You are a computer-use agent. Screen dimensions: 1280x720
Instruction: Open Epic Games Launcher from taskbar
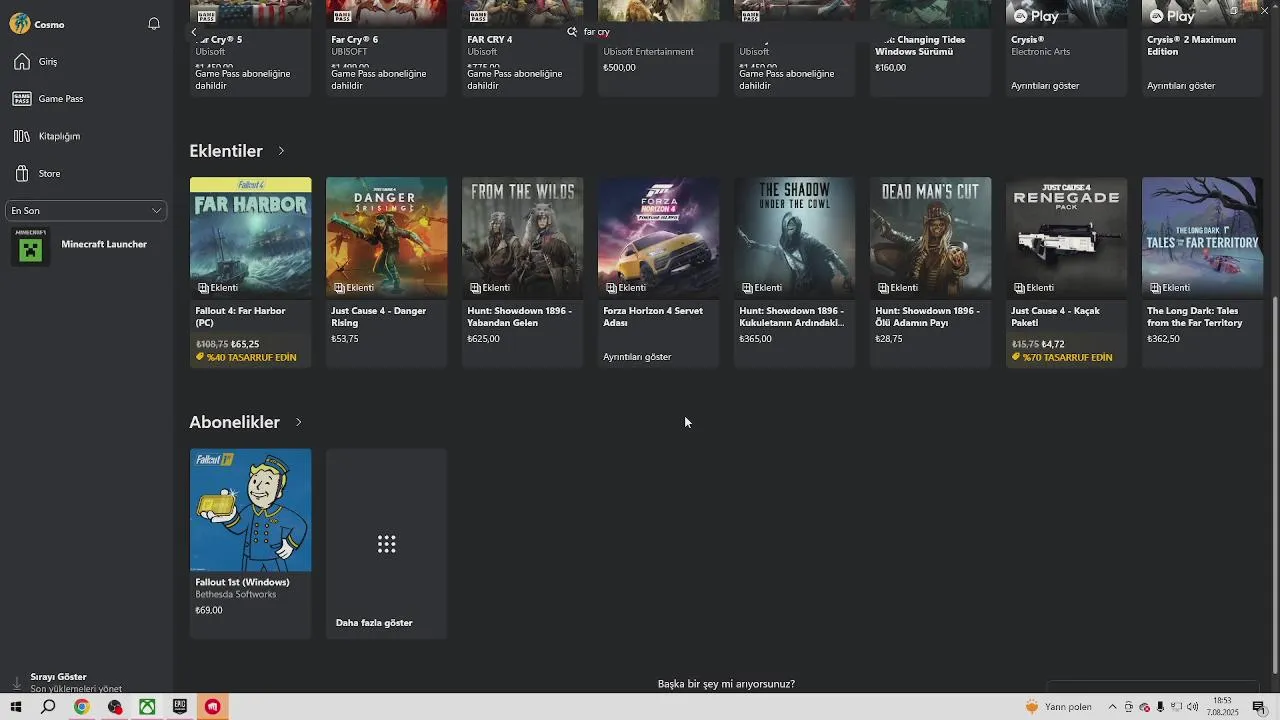click(180, 707)
